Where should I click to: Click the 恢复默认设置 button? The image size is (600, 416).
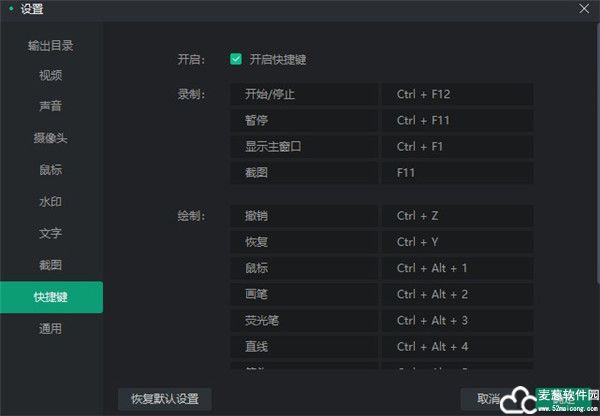[x=165, y=399]
